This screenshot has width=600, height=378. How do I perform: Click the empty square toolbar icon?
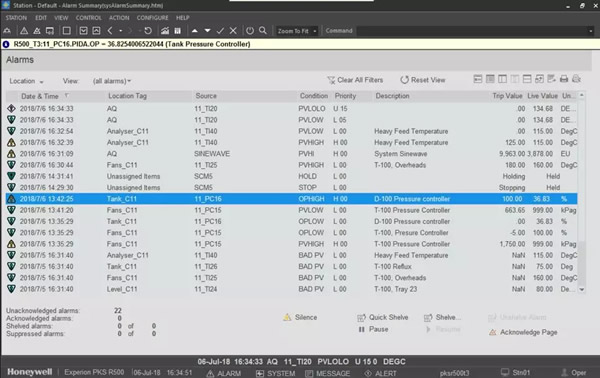click(x=67, y=31)
